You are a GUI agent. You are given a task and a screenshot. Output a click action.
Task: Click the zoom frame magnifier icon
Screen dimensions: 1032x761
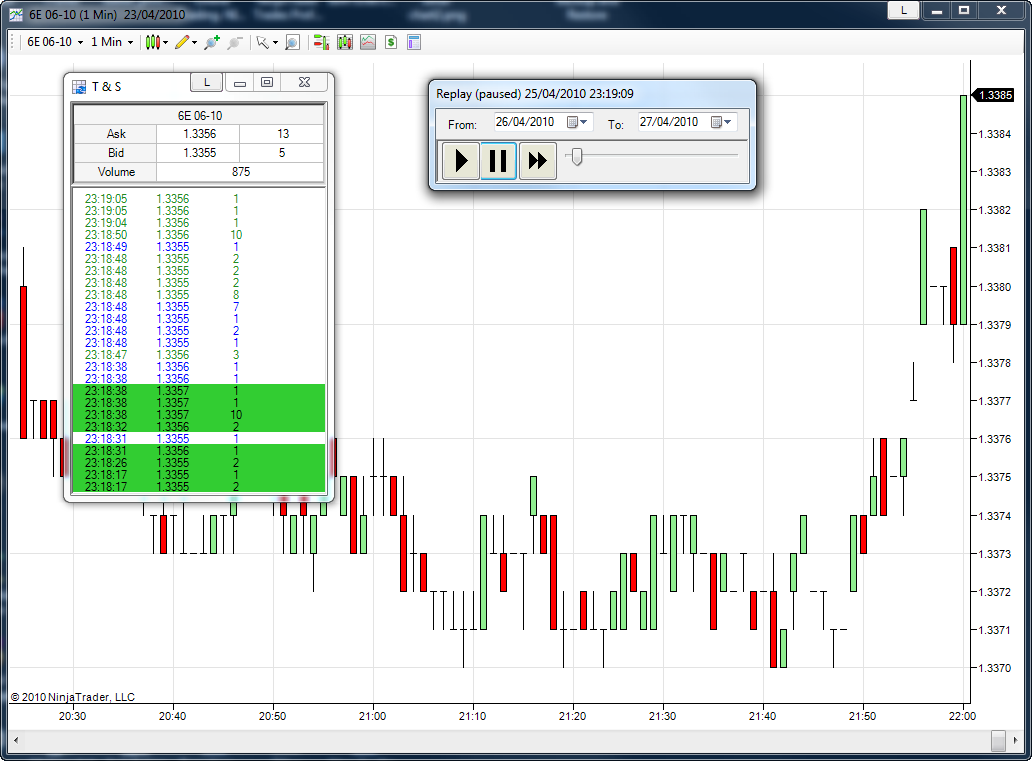(292, 43)
